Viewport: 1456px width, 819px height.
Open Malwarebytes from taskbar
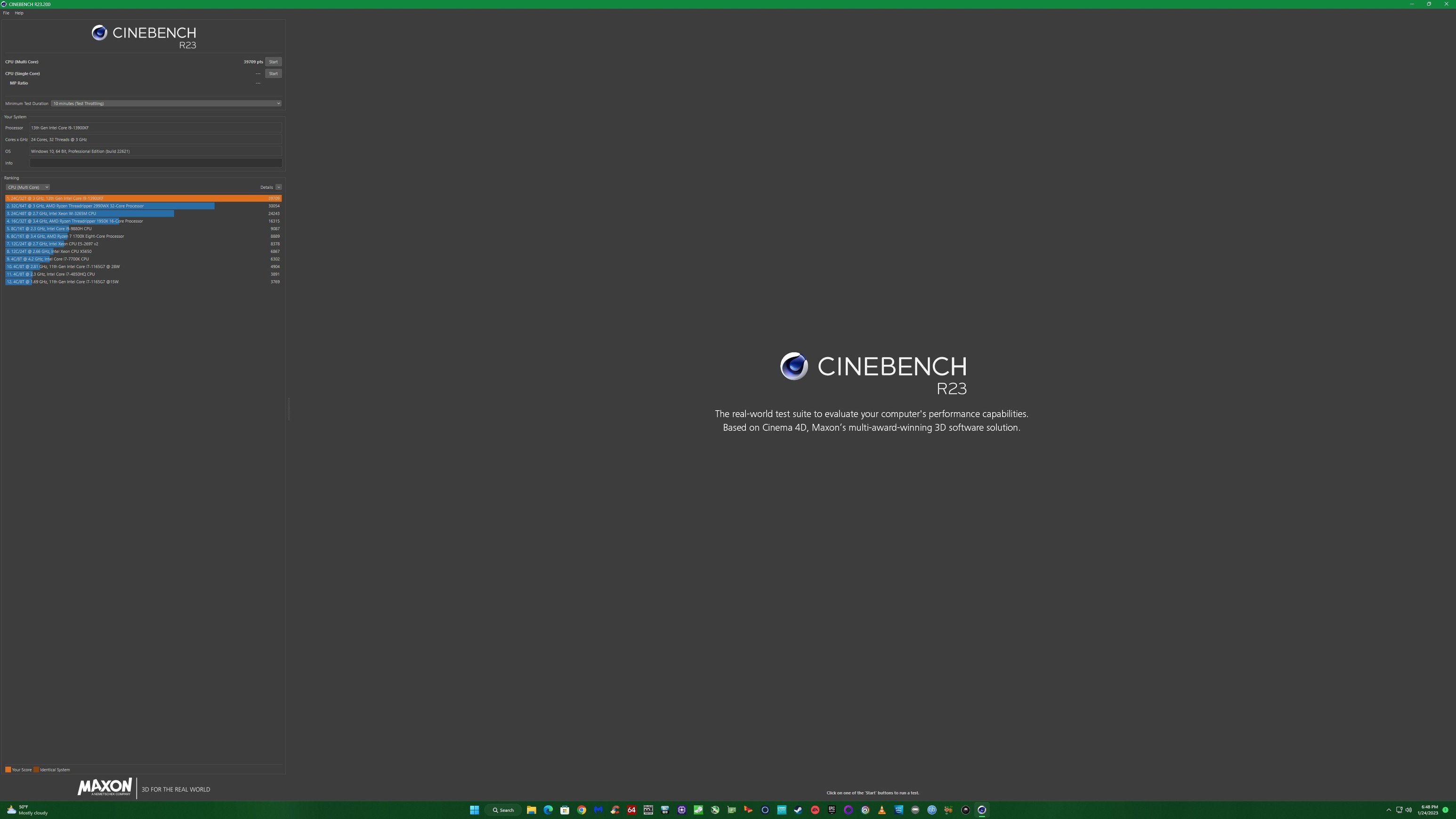[598, 810]
